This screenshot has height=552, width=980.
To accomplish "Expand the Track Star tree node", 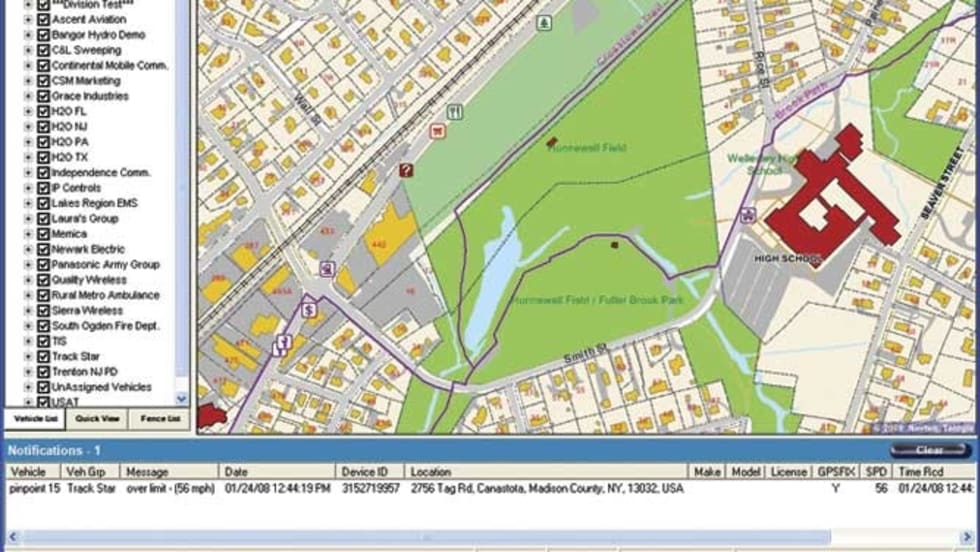I will tap(28, 357).
